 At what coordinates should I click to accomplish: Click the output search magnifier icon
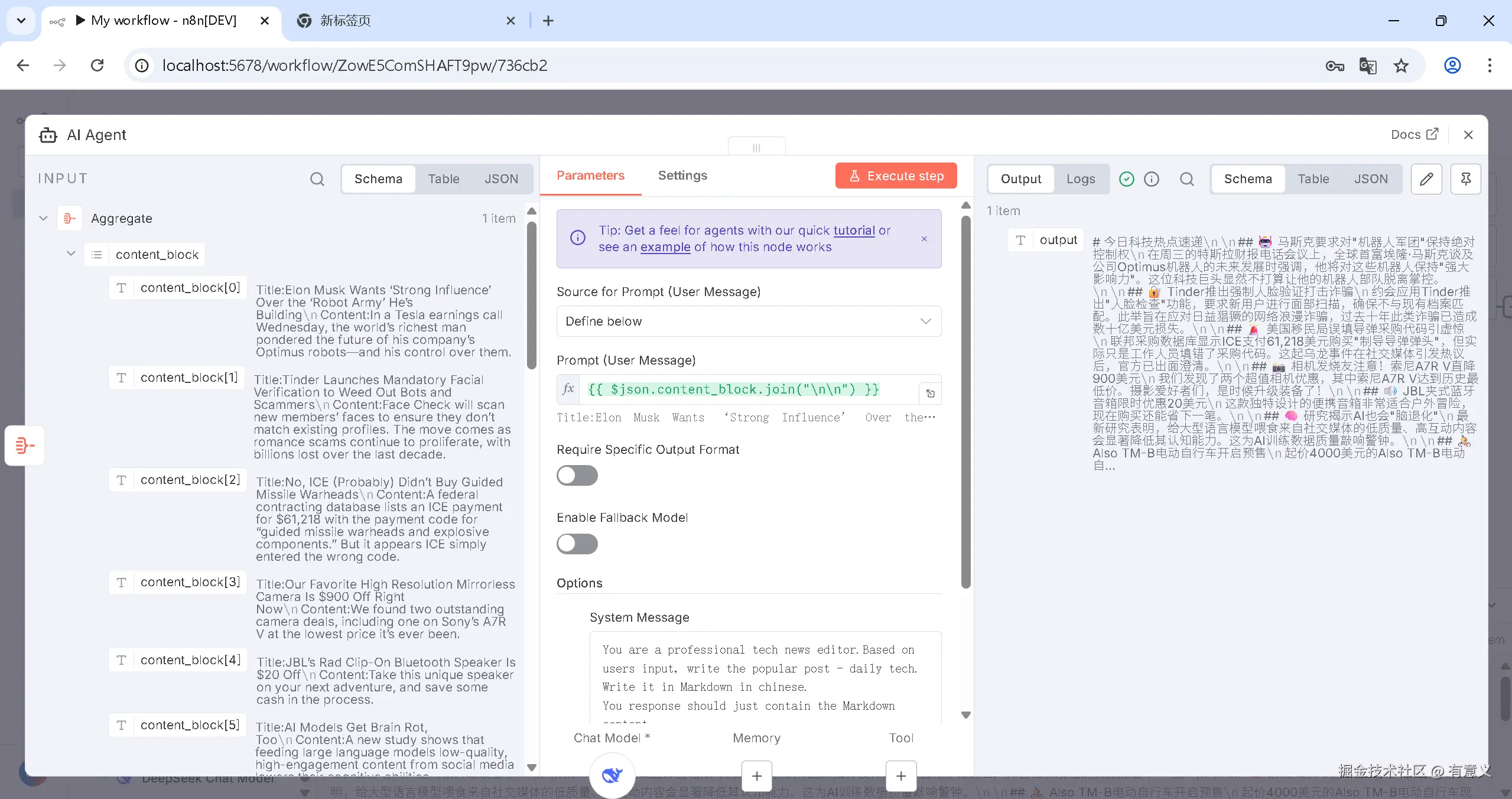[1186, 179]
